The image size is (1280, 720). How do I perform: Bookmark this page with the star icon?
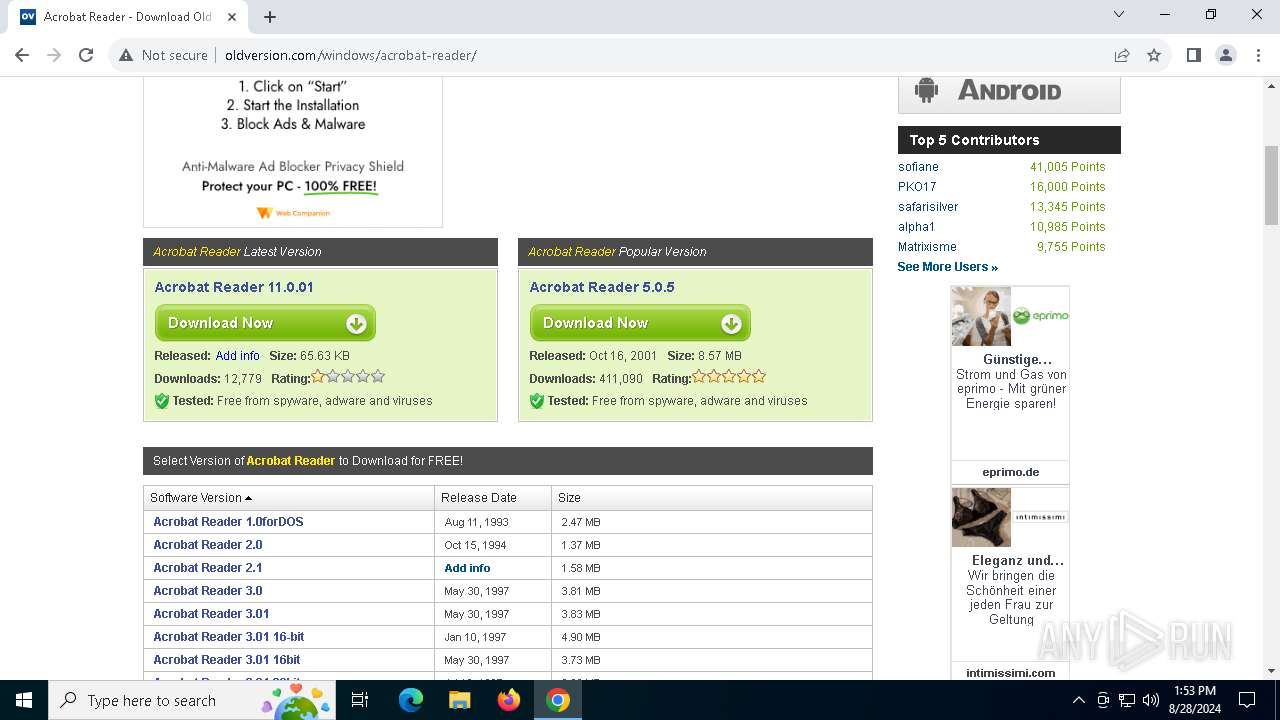1154,55
